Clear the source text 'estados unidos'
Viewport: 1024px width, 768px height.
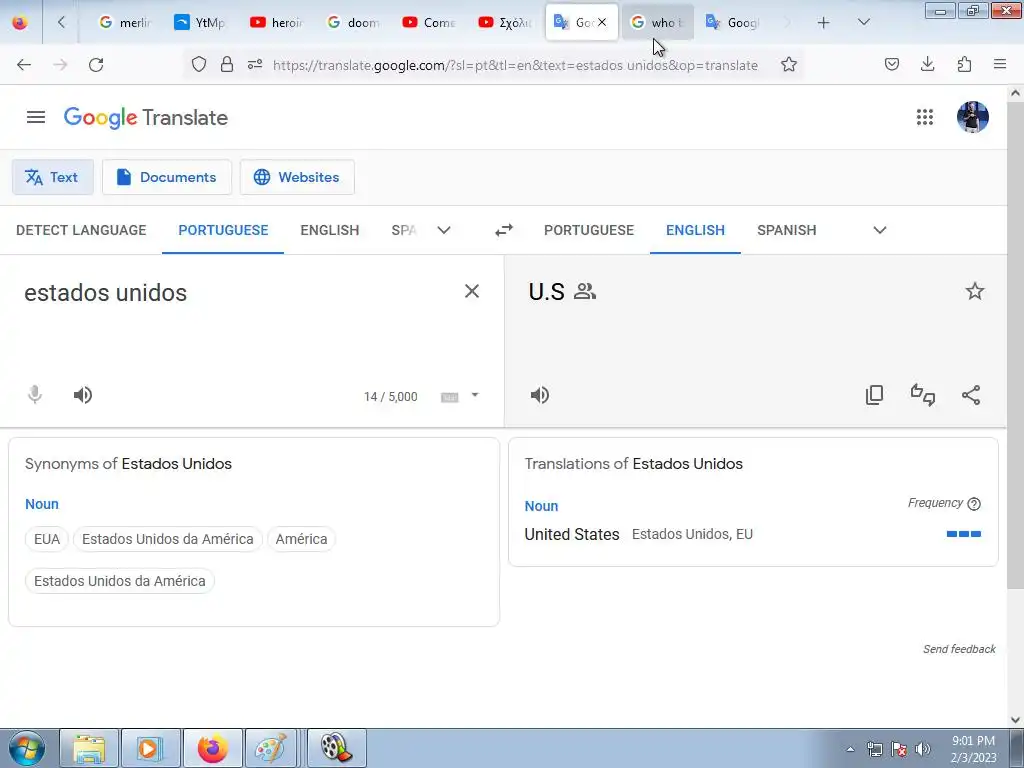click(472, 291)
